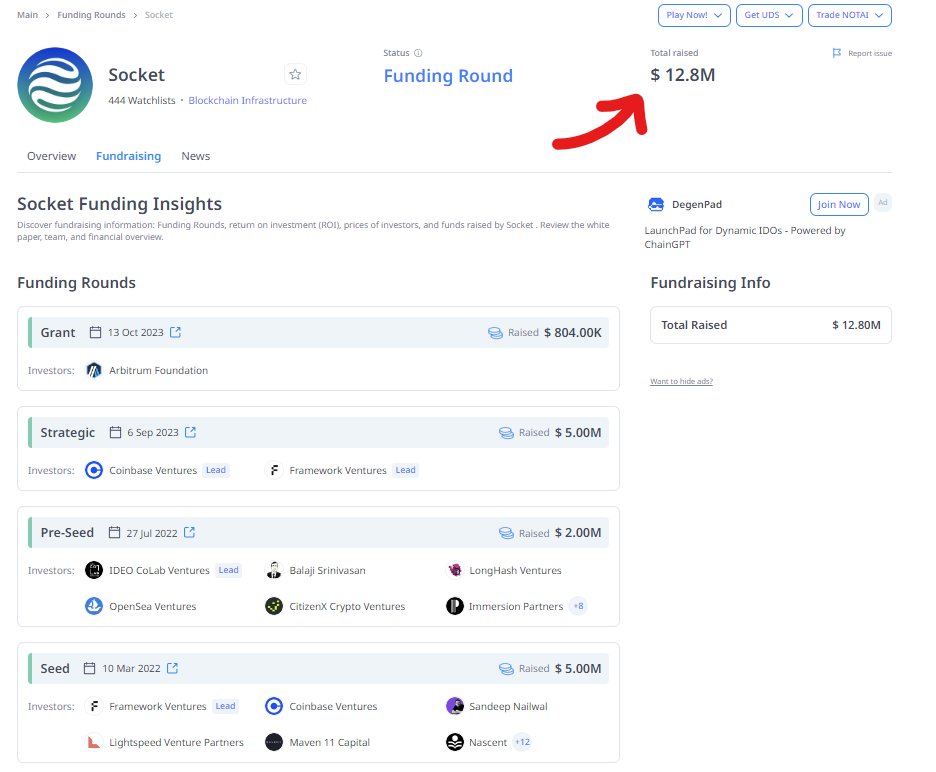Open Coinbase Ventures logo in Seed round
This screenshot has height=772, width=936.
click(274, 706)
